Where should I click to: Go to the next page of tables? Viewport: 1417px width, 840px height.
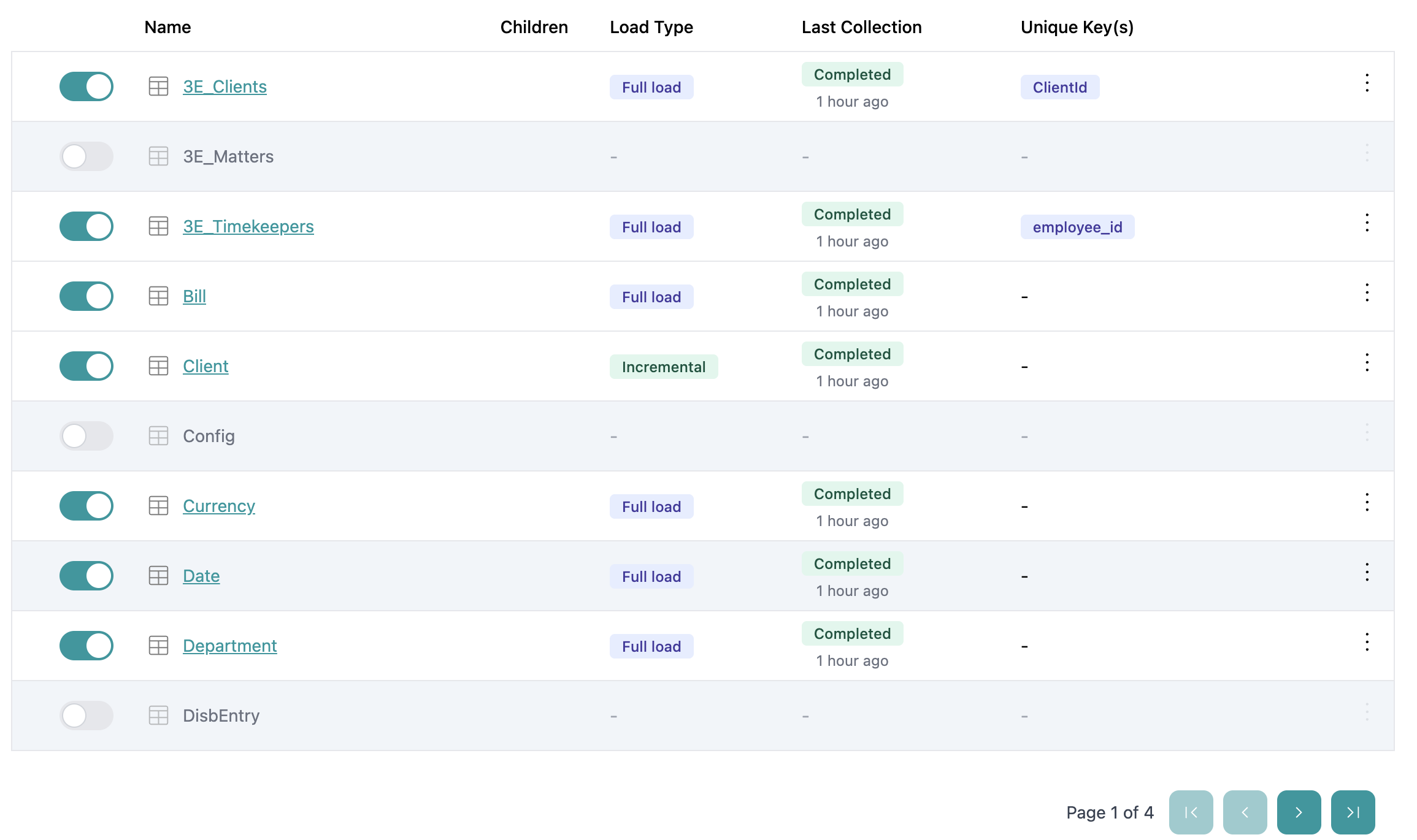pos(1299,812)
